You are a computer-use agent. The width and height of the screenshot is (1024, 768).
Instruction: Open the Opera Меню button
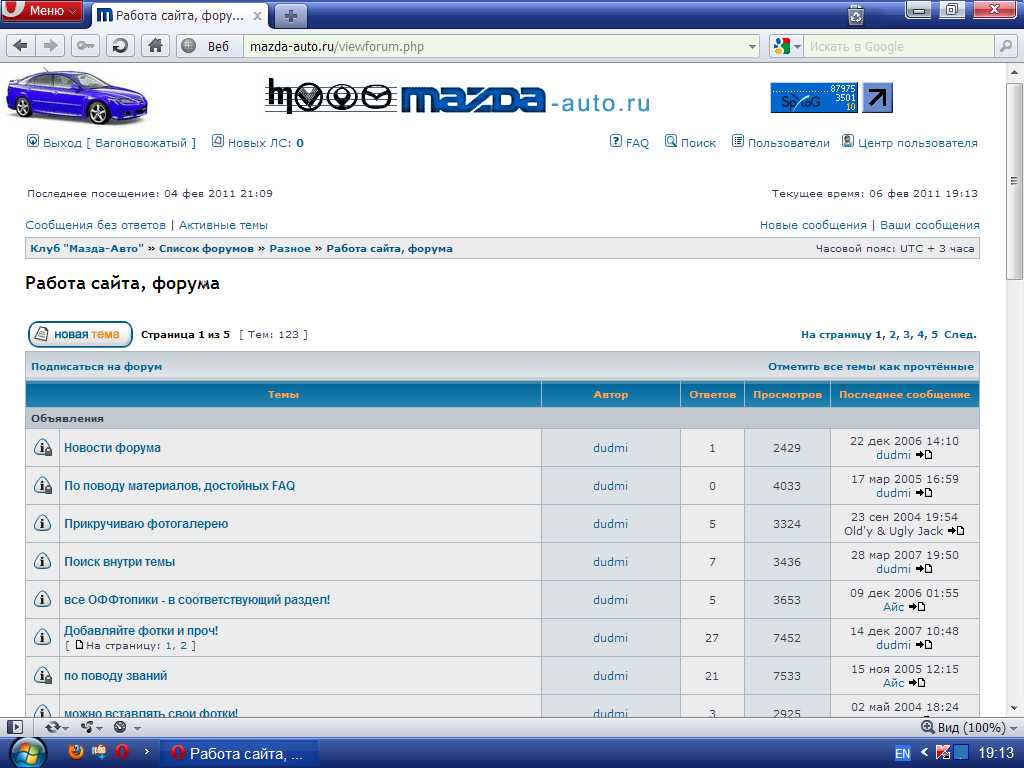point(42,11)
